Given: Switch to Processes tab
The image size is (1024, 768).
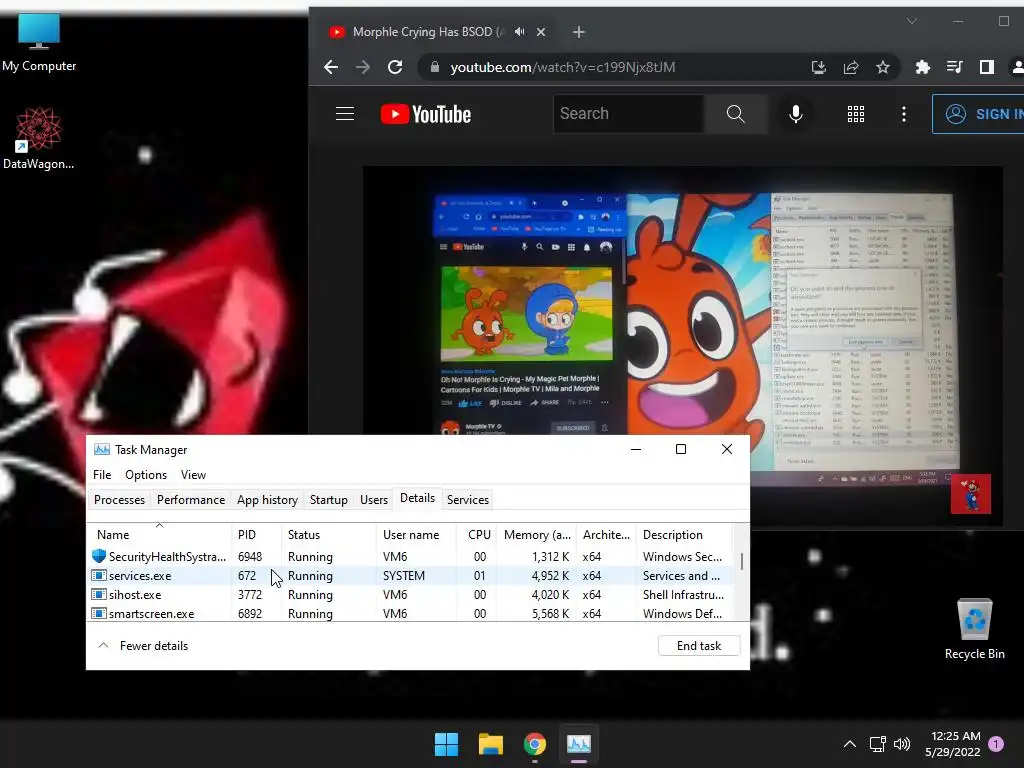Looking at the screenshot, I should pos(120,500).
